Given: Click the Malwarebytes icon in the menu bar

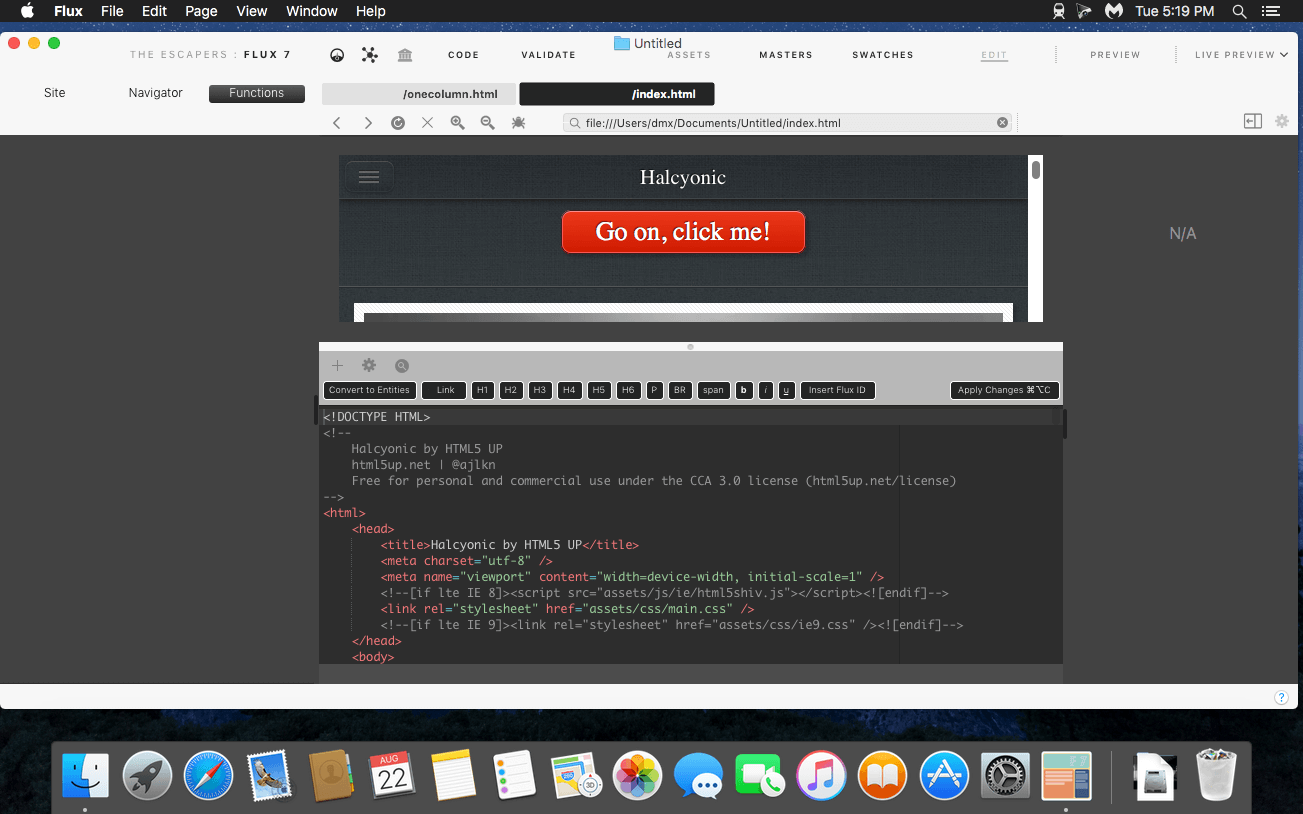Looking at the screenshot, I should [1113, 11].
